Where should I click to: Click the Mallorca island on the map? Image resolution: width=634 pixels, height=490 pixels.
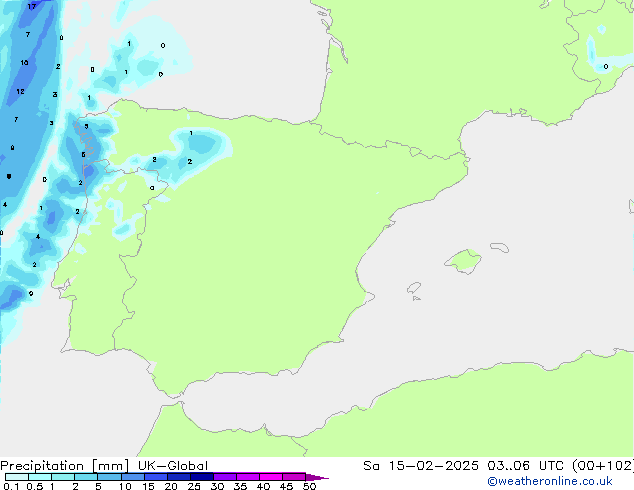click(464, 262)
